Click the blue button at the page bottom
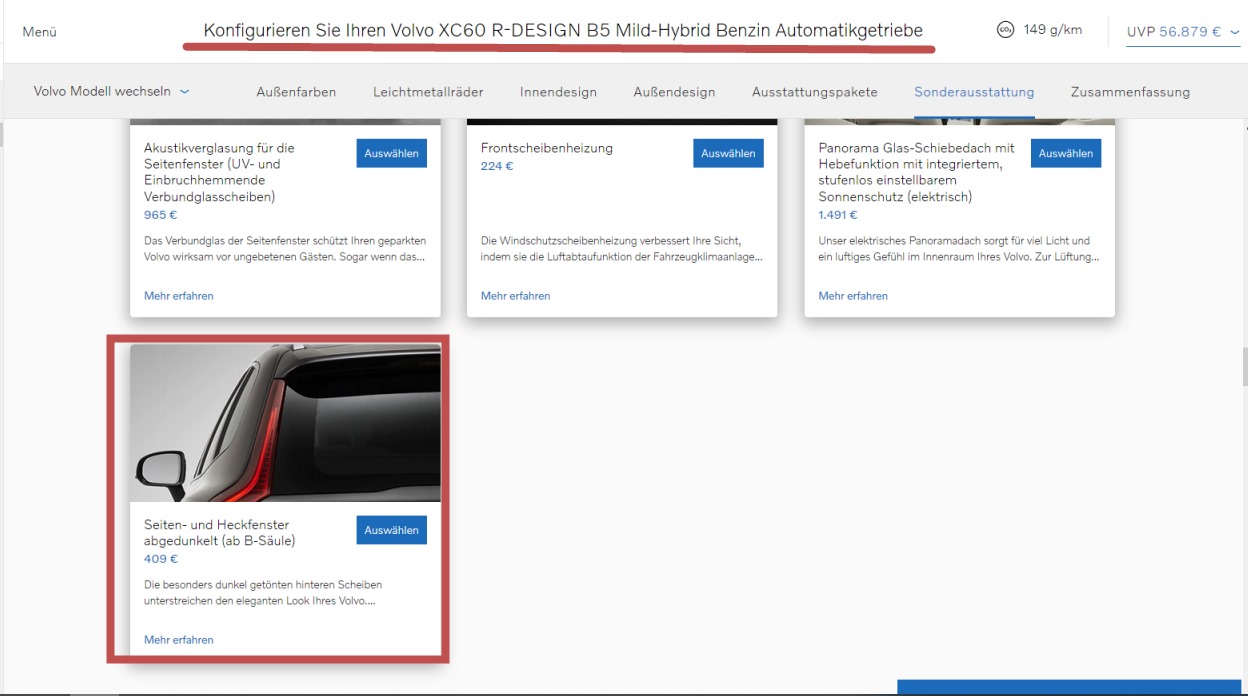The image size is (1248, 696). coord(1069,688)
